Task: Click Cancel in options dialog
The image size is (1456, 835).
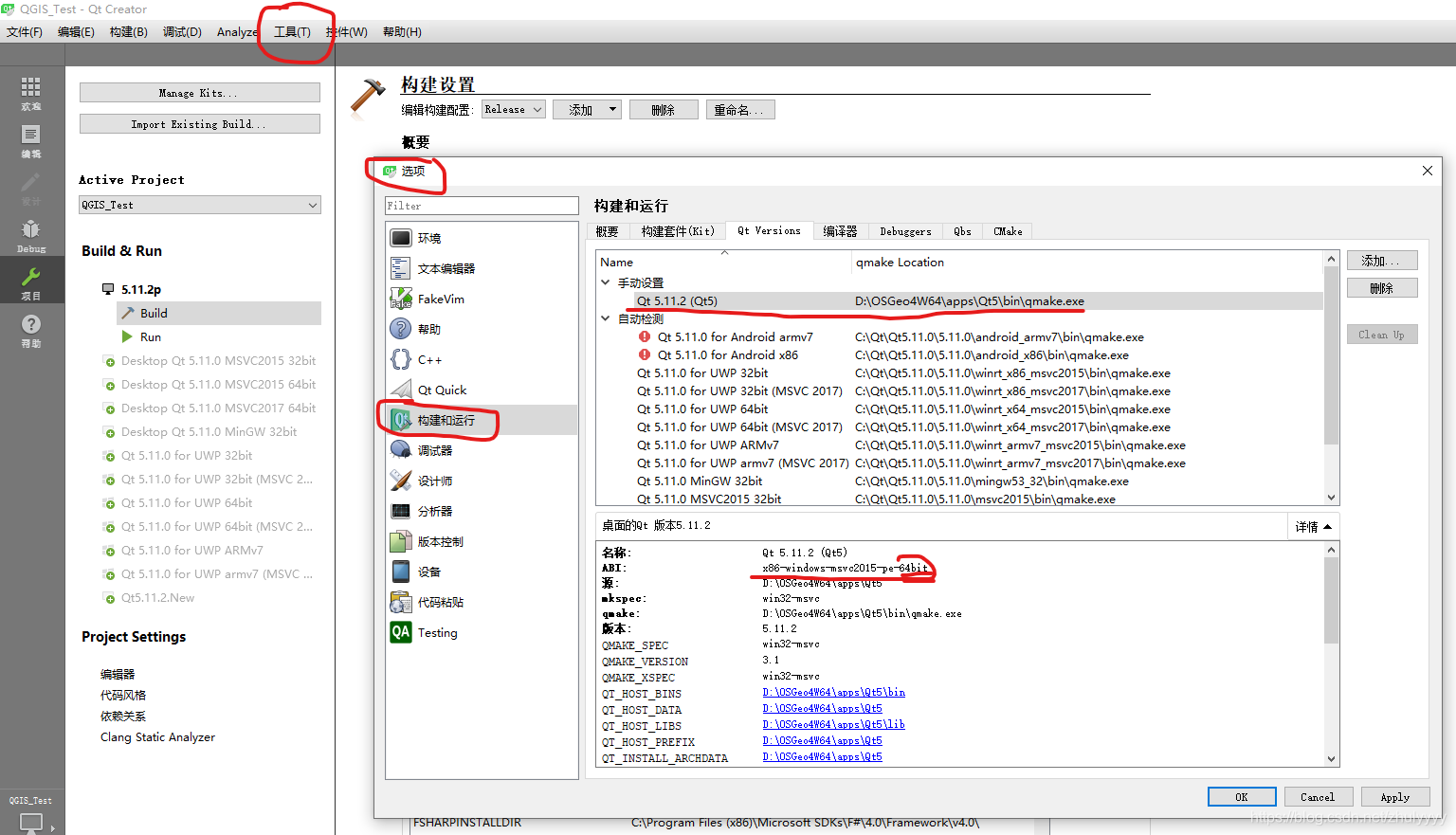Action: [1318, 797]
